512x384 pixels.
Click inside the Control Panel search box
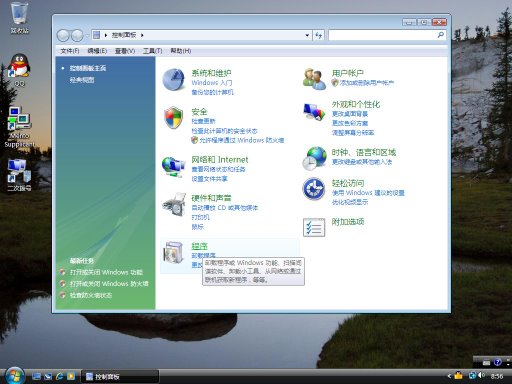coord(383,35)
